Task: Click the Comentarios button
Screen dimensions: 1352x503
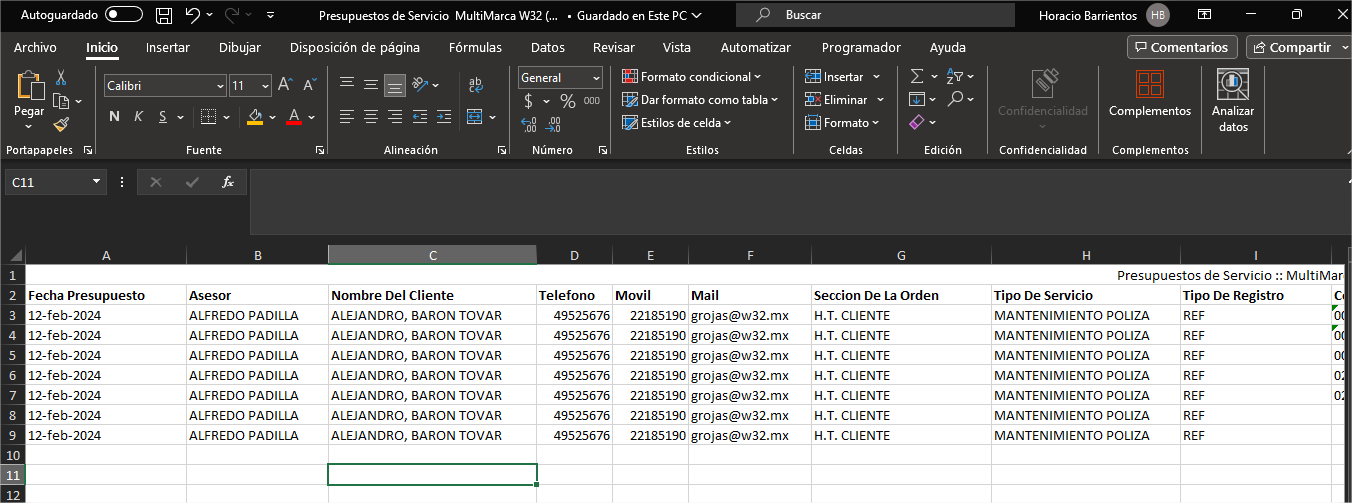Action: (x=1182, y=47)
